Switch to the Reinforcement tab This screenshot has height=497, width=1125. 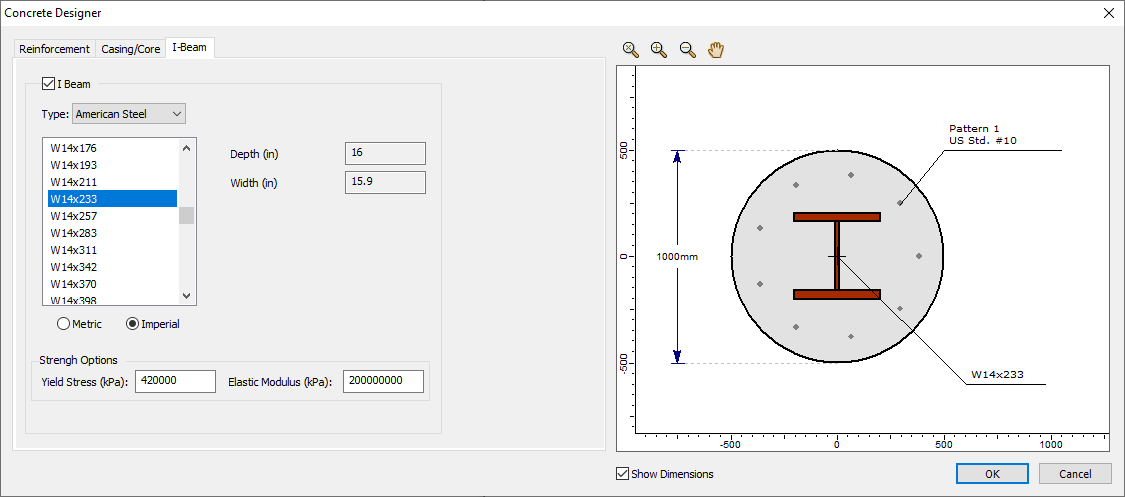click(55, 49)
